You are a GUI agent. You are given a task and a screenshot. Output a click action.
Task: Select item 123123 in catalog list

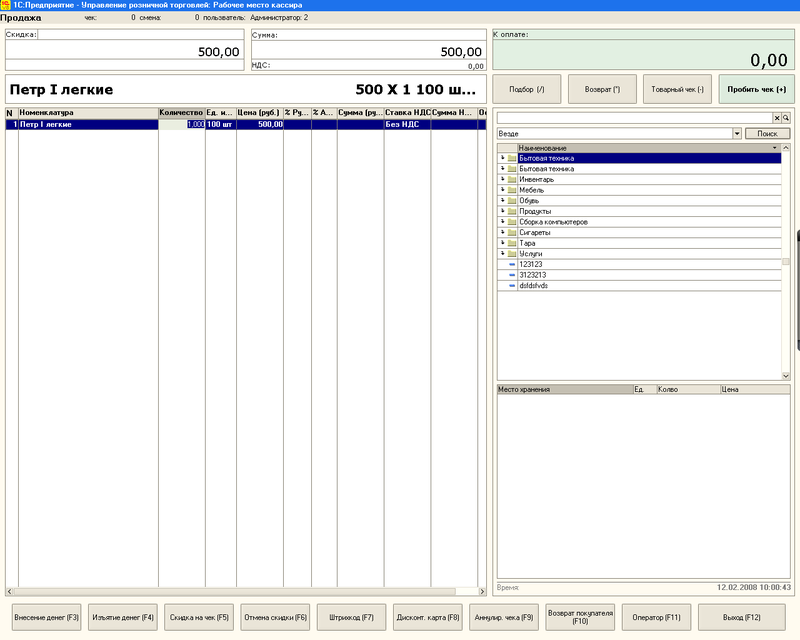(639, 264)
